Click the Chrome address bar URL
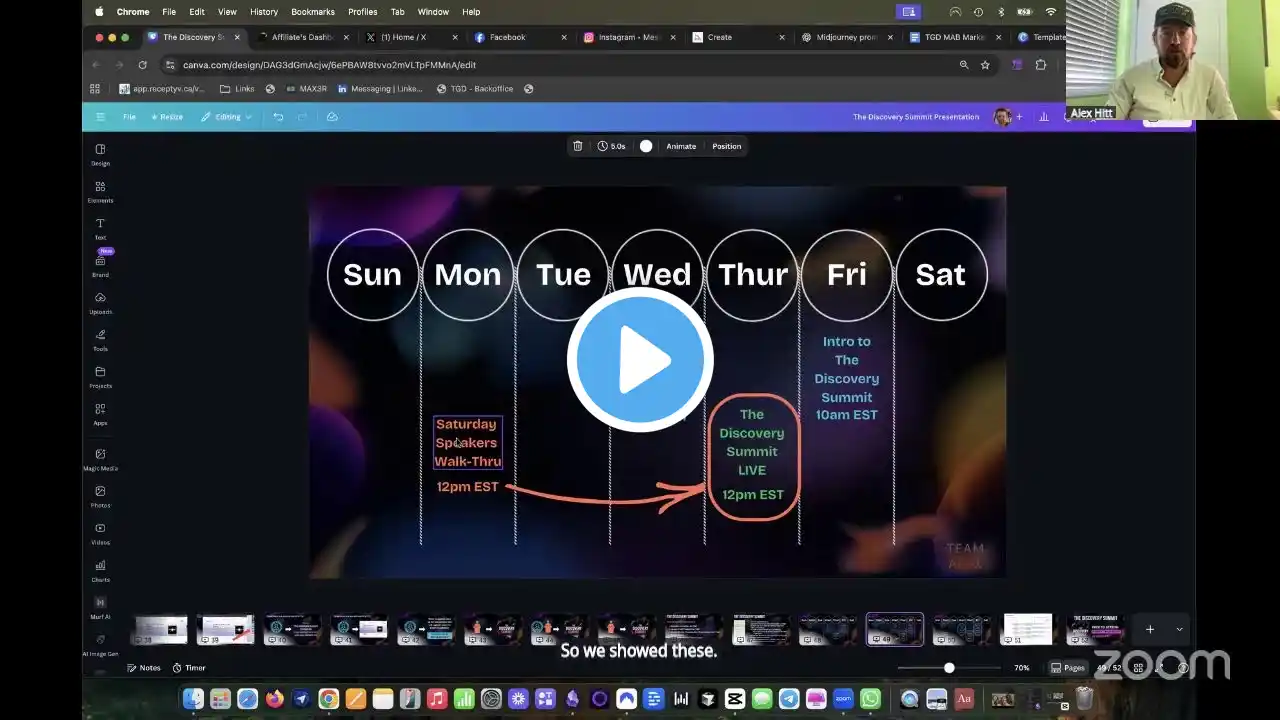Image resolution: width=1280 pixels, height=720 pixels. click(329, 65)
